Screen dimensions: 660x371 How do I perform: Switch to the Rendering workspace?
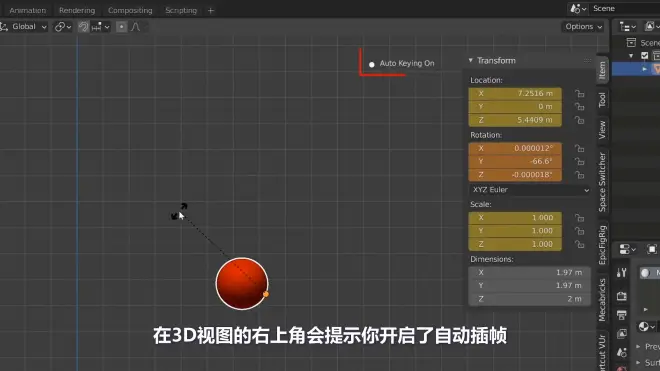(77, 11)
